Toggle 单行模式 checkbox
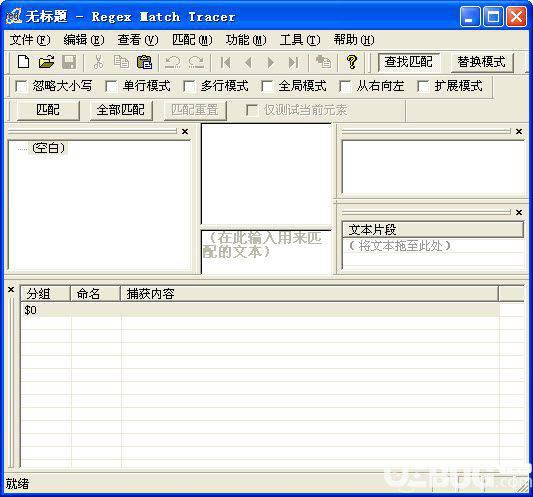533x497 pixels. click(111, 86)
